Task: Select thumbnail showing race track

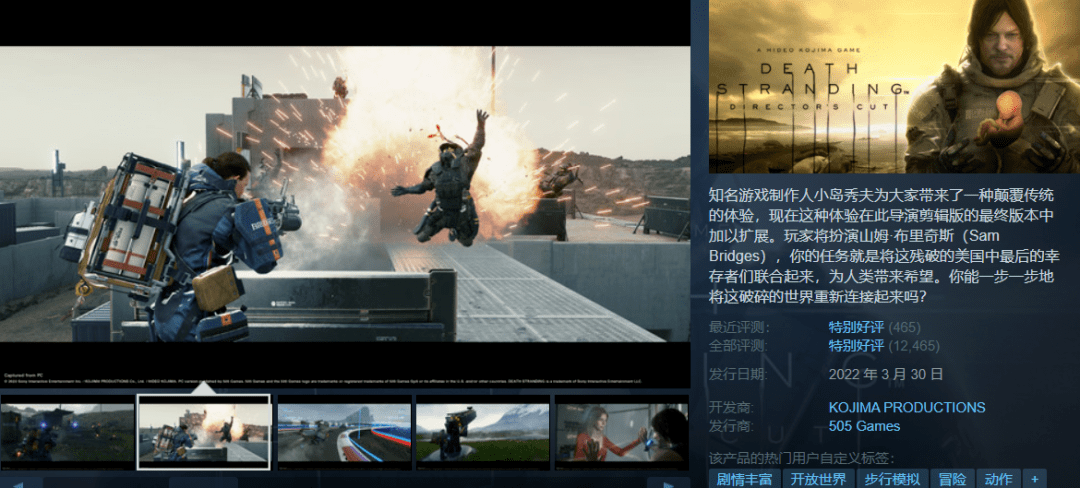Action: pos(344,432)
